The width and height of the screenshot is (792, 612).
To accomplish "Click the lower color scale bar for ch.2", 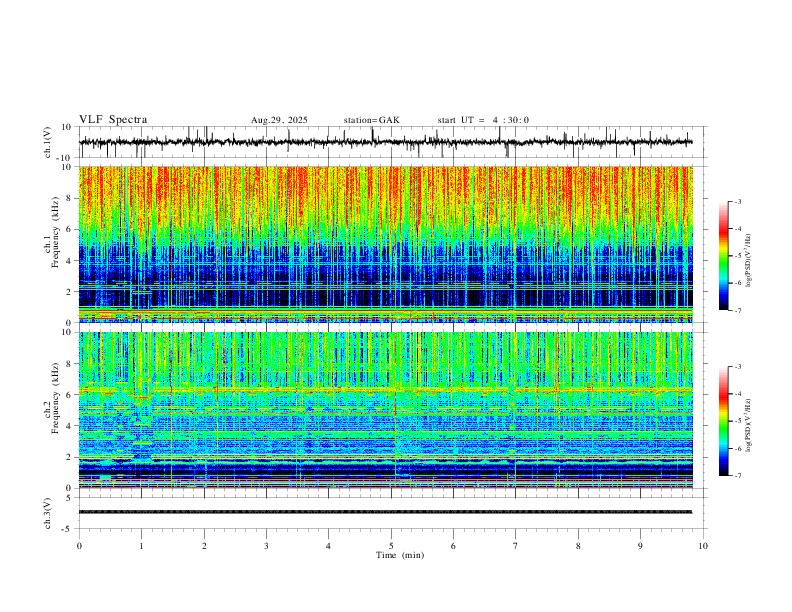I will click(x=724, y=421).
